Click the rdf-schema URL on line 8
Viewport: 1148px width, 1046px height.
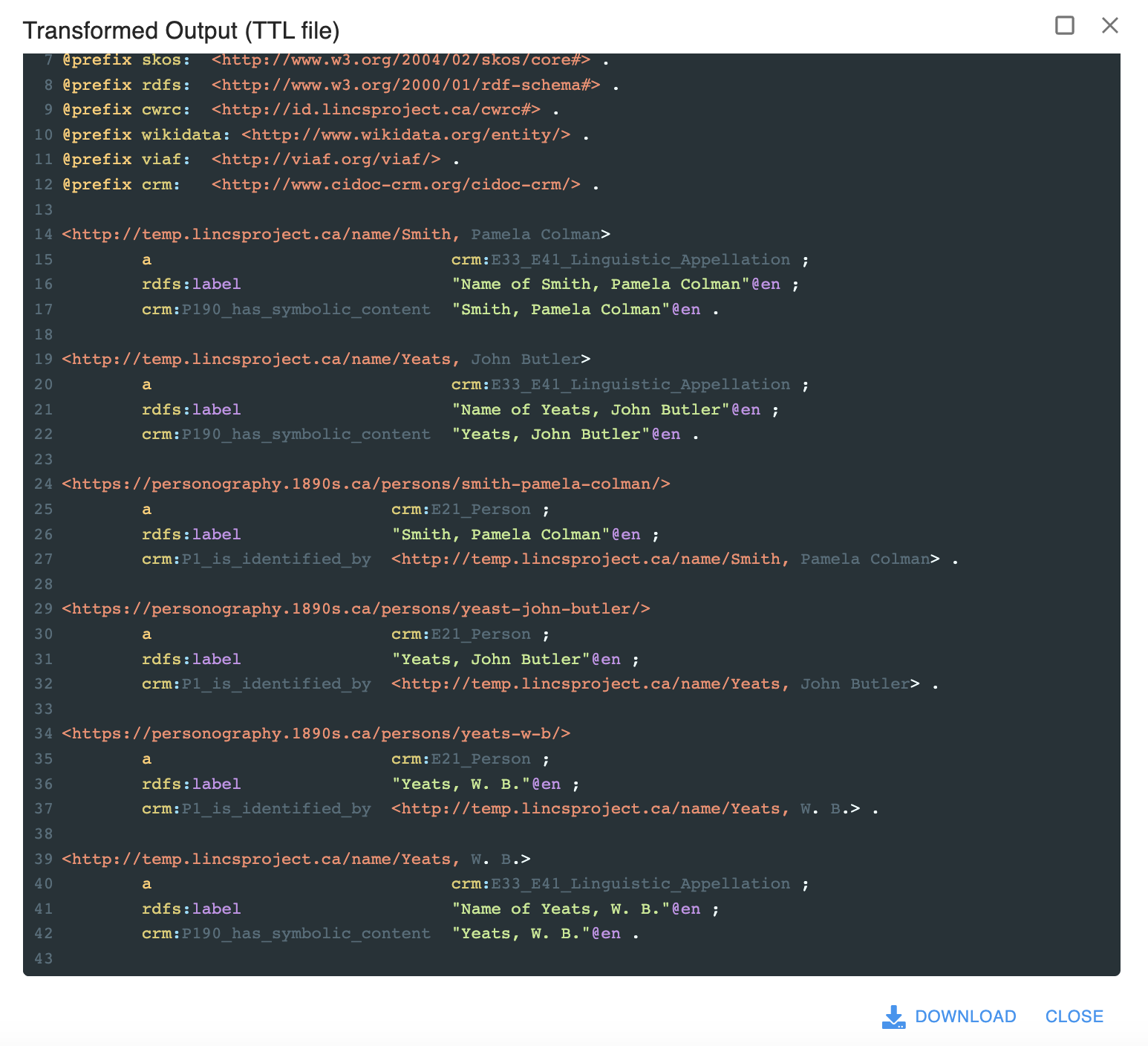coord(405,85)
